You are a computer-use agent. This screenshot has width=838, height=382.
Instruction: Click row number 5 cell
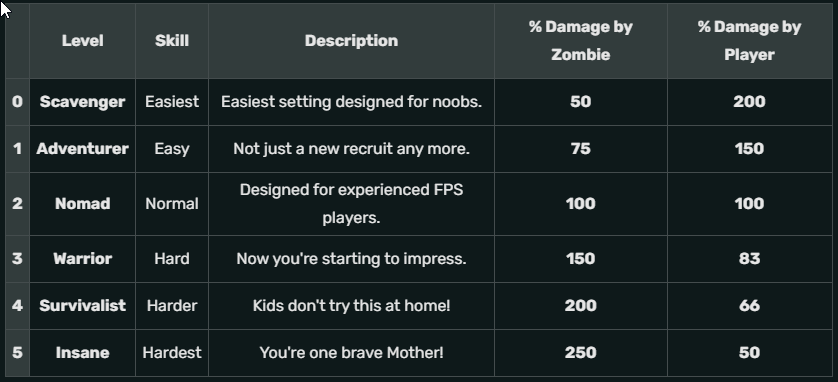tap(17, 353)
